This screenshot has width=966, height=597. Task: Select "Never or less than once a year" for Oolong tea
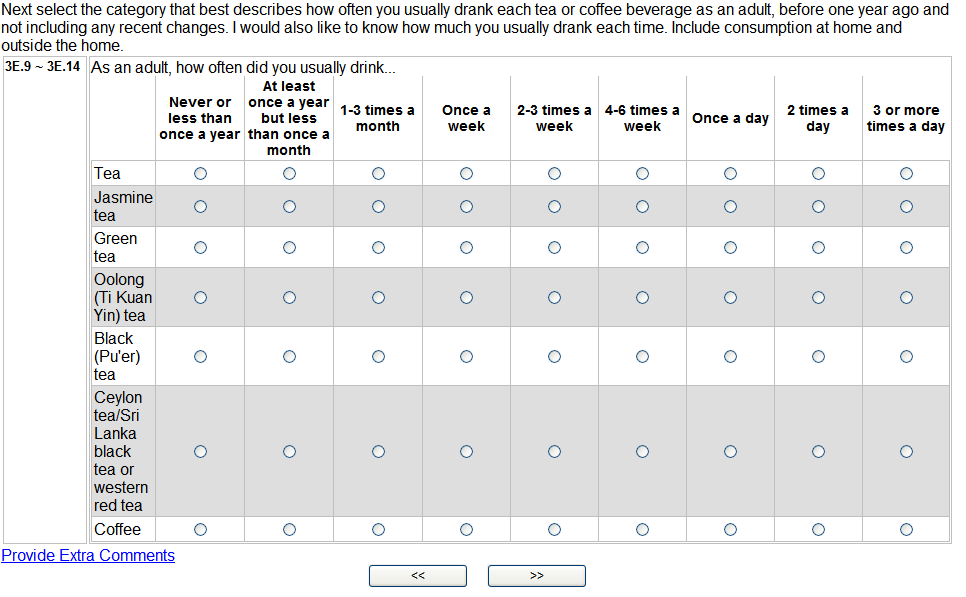click(x=201, y=298)
